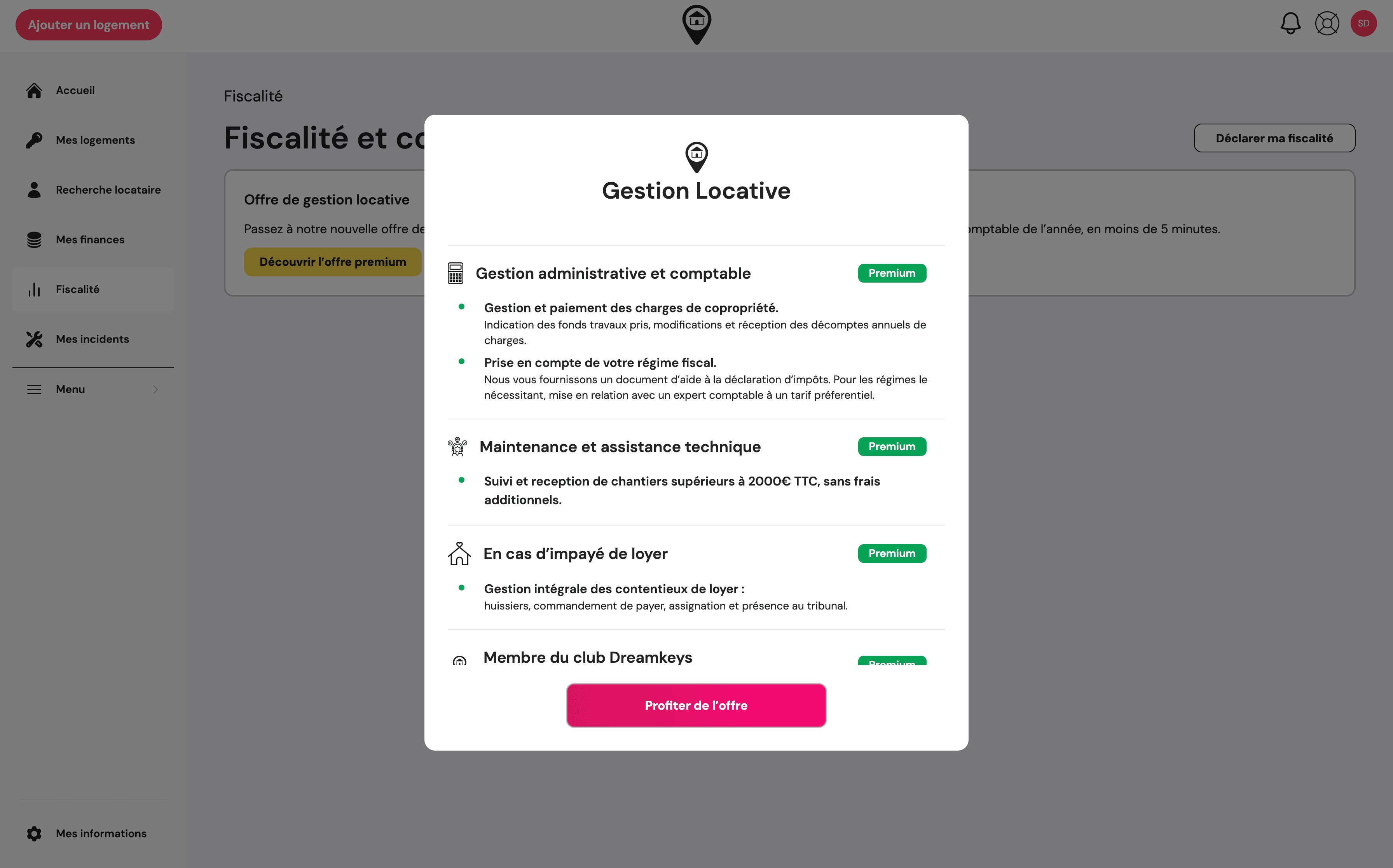Image resolution: width=1393 pixels, height=868 pixels.
Task: Expand the Menu section in the sidebar
Action: tap(94, 389)
